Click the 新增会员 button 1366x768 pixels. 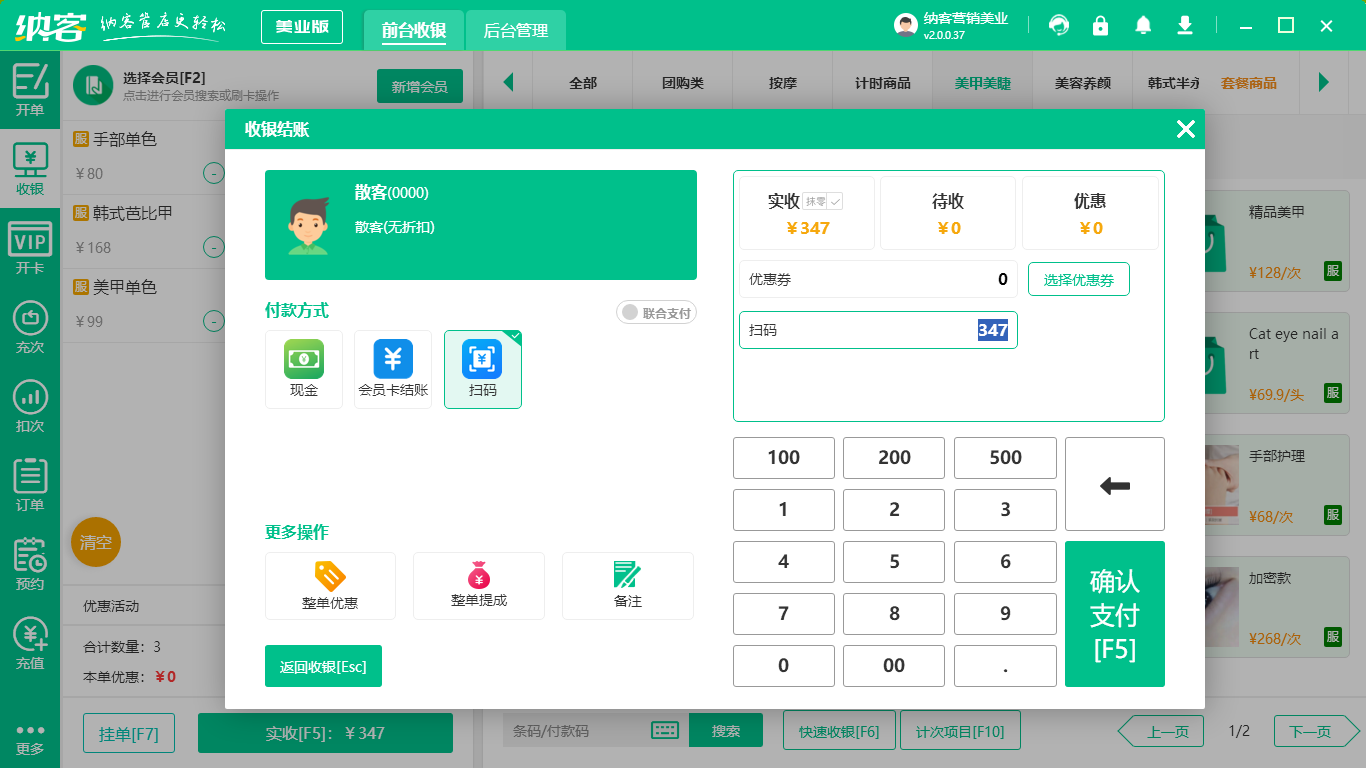pyautogui.click(x=419, y=86)
